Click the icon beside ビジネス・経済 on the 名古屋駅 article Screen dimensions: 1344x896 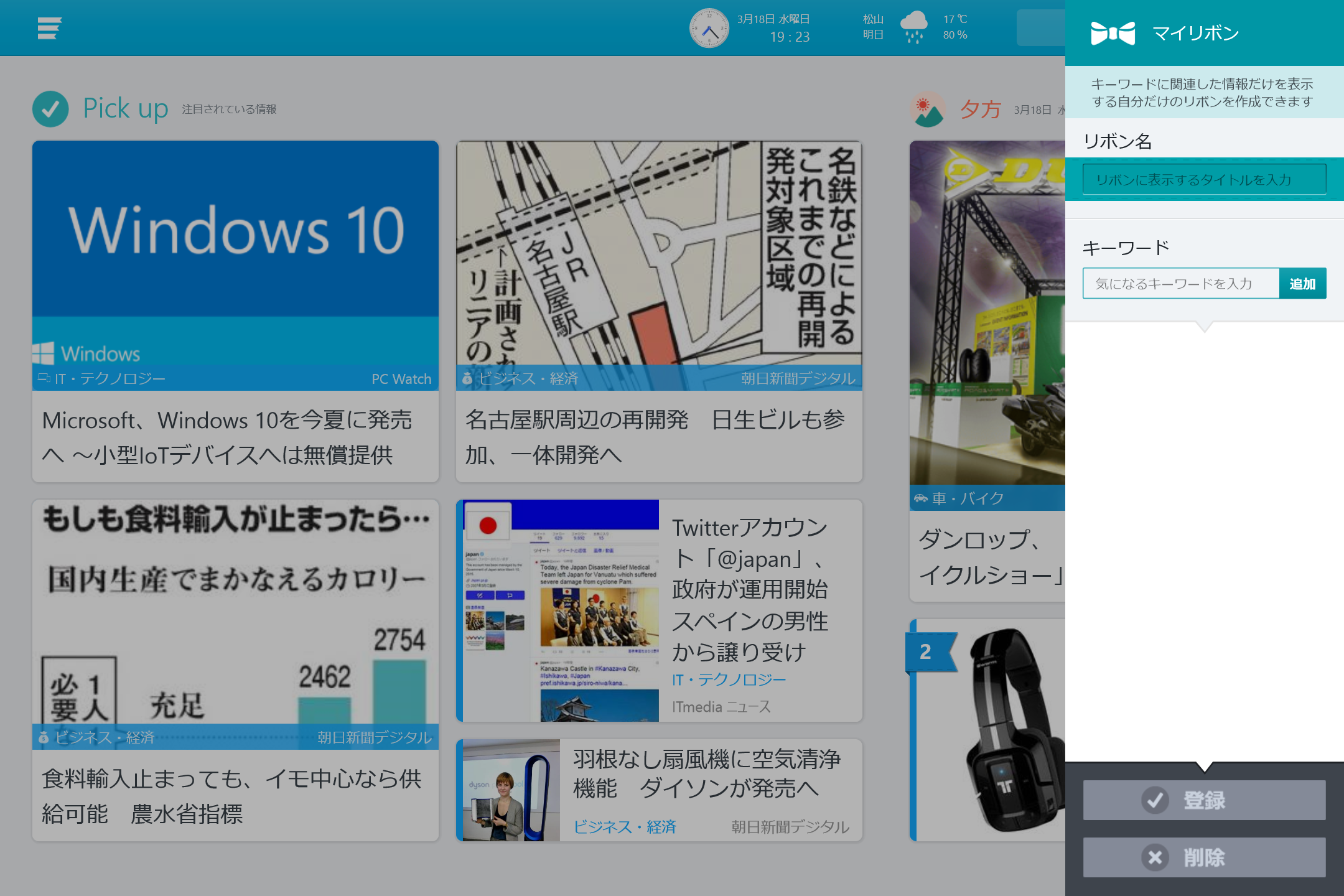tap(468, 378)
